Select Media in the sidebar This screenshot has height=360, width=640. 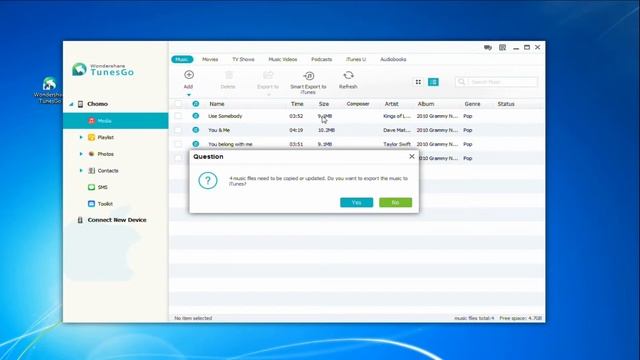[x=116, y=121]
